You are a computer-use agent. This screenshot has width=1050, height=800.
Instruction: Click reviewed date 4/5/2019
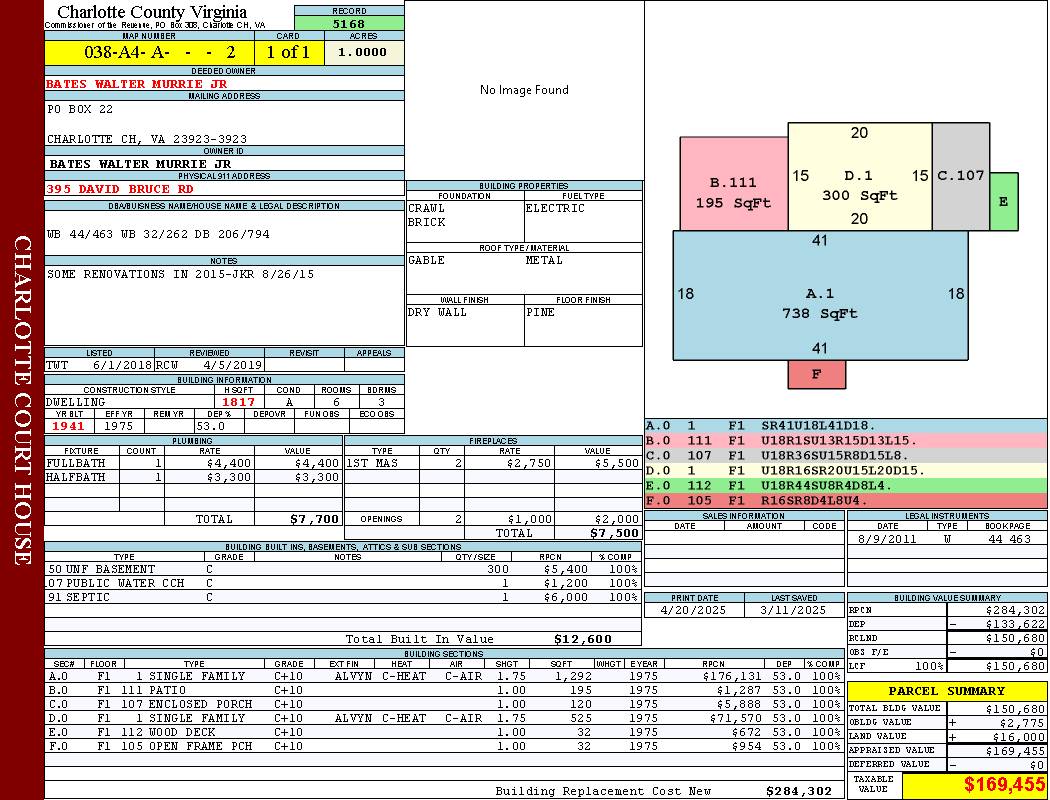232,366
